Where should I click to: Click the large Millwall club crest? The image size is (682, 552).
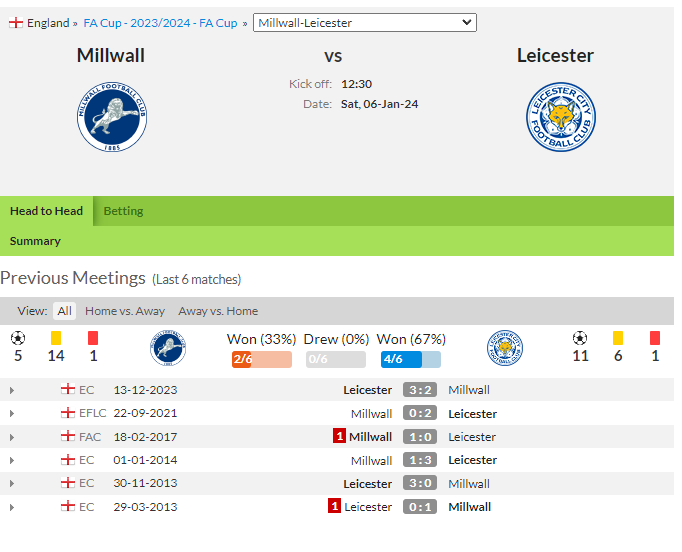[x=112, y=117]
